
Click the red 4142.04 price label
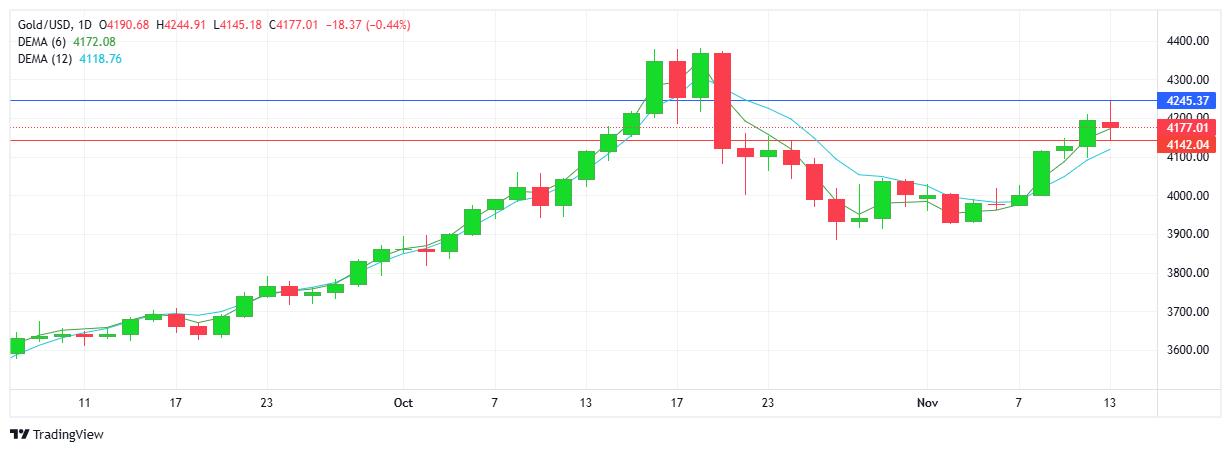click(1186, 145)
